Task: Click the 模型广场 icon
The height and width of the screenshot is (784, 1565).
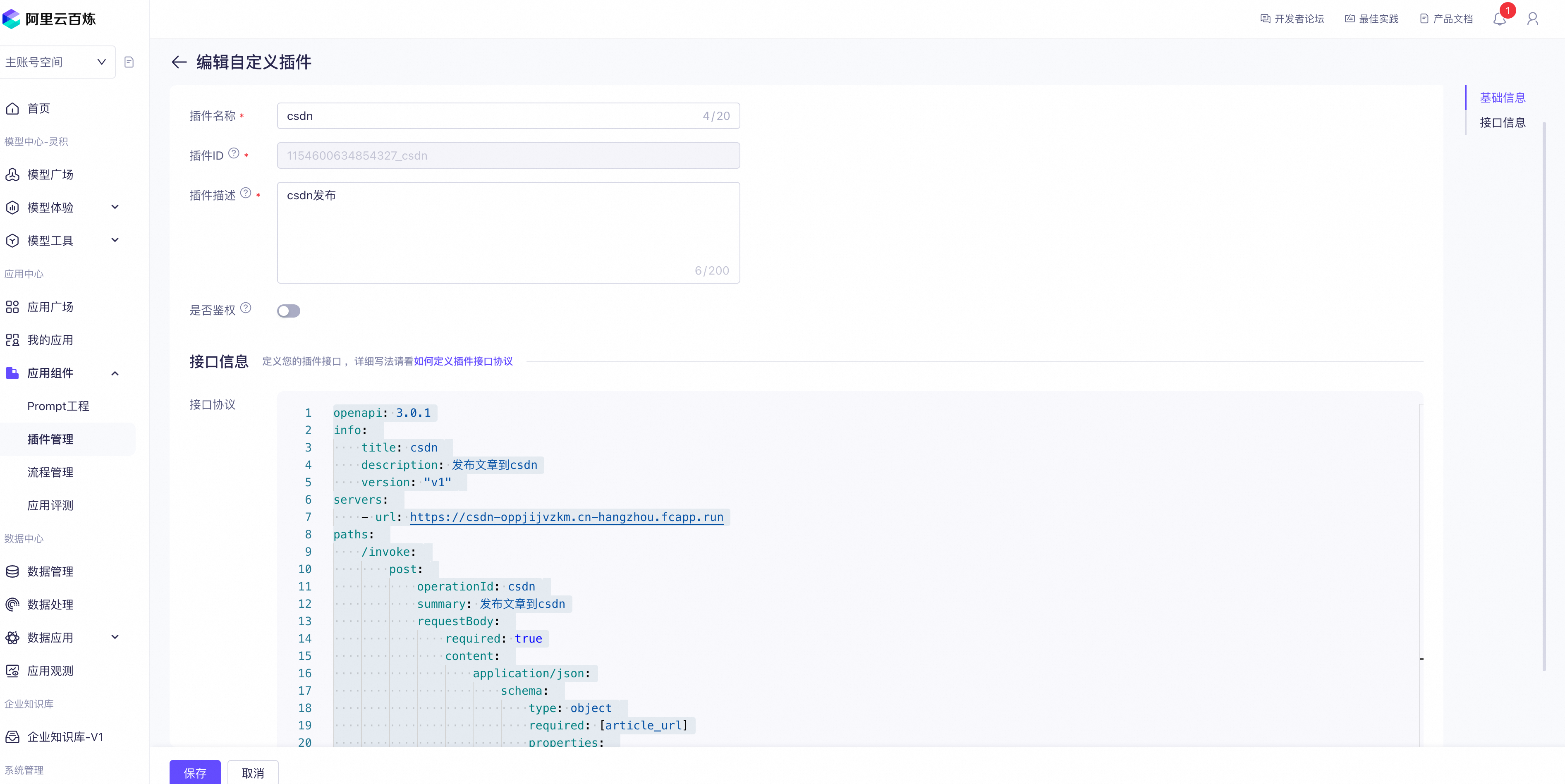Action: pyautogui.click(x=12, y=175)
